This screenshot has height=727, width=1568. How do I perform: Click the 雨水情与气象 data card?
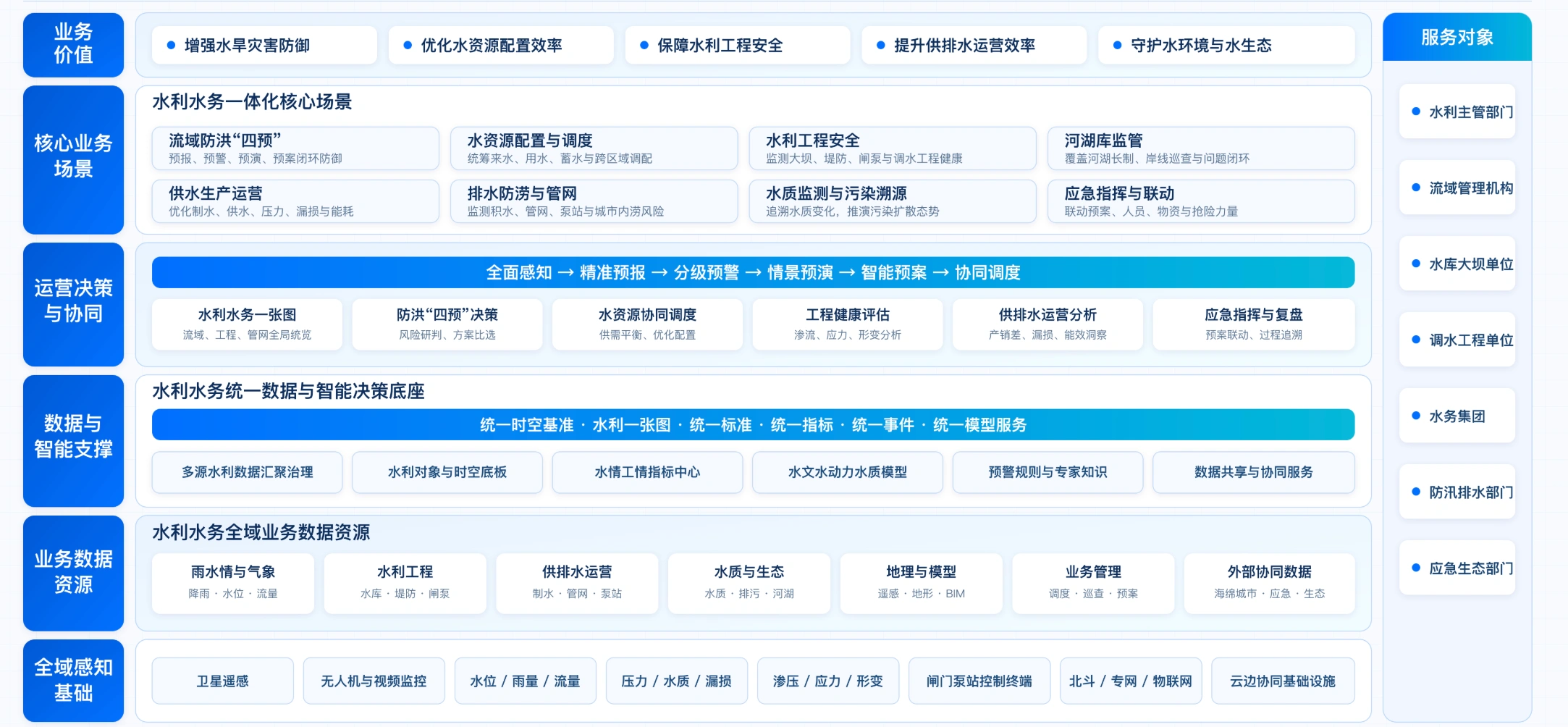(x=233, y=584)
